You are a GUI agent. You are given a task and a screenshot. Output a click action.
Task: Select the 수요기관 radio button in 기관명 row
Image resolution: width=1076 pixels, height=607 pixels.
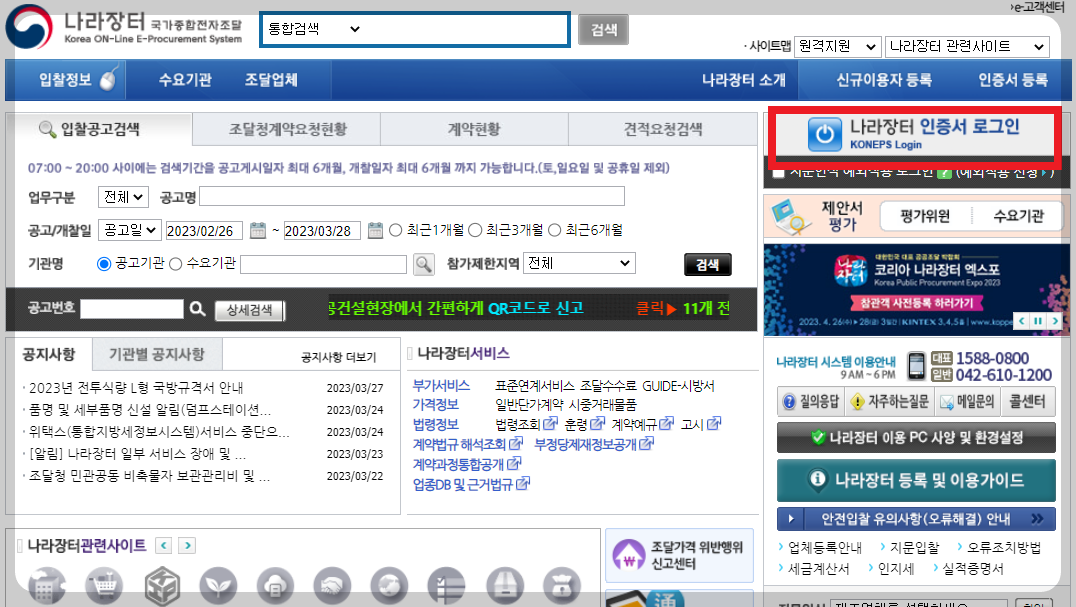[x=176, y=264]
